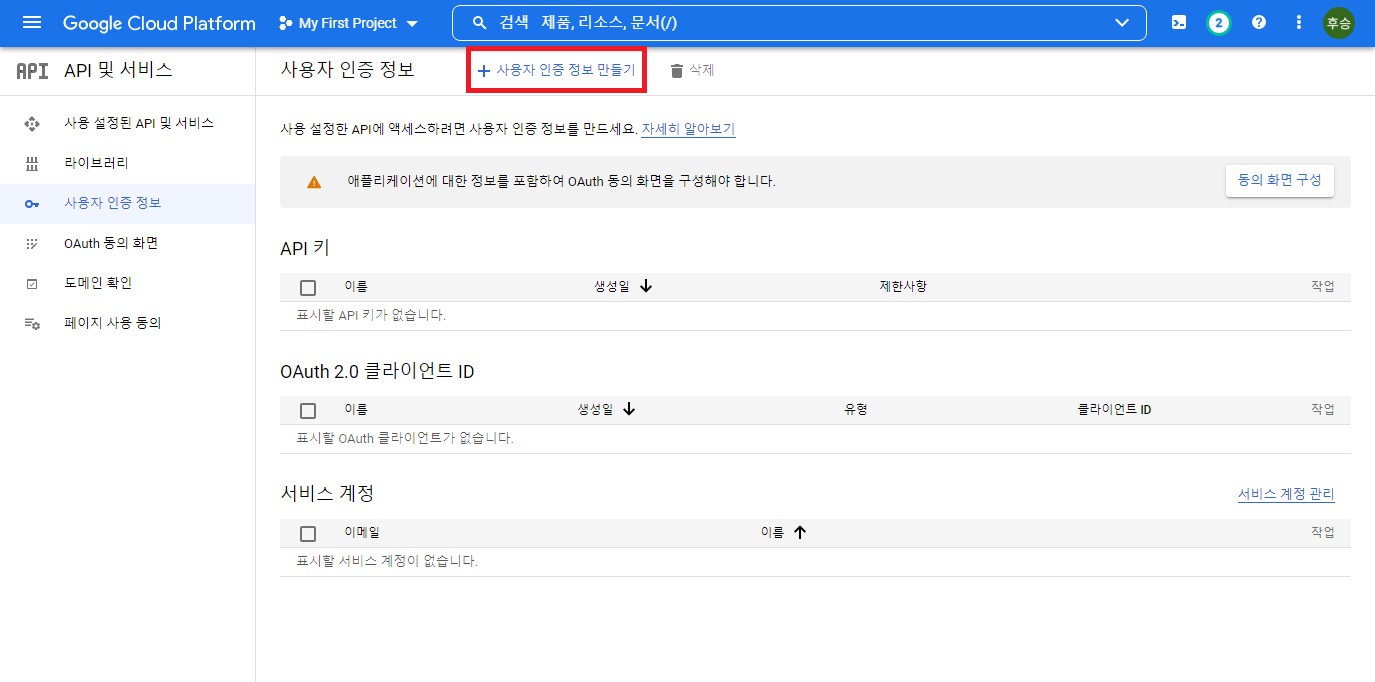Click the 동의 화면 구성 button
Image resolution: width=1375 pixels, height=682 pixels.
1279,180
